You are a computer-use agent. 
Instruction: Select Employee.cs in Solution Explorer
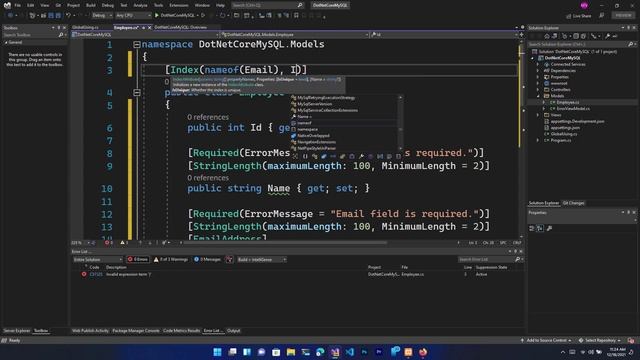point(567,102)
